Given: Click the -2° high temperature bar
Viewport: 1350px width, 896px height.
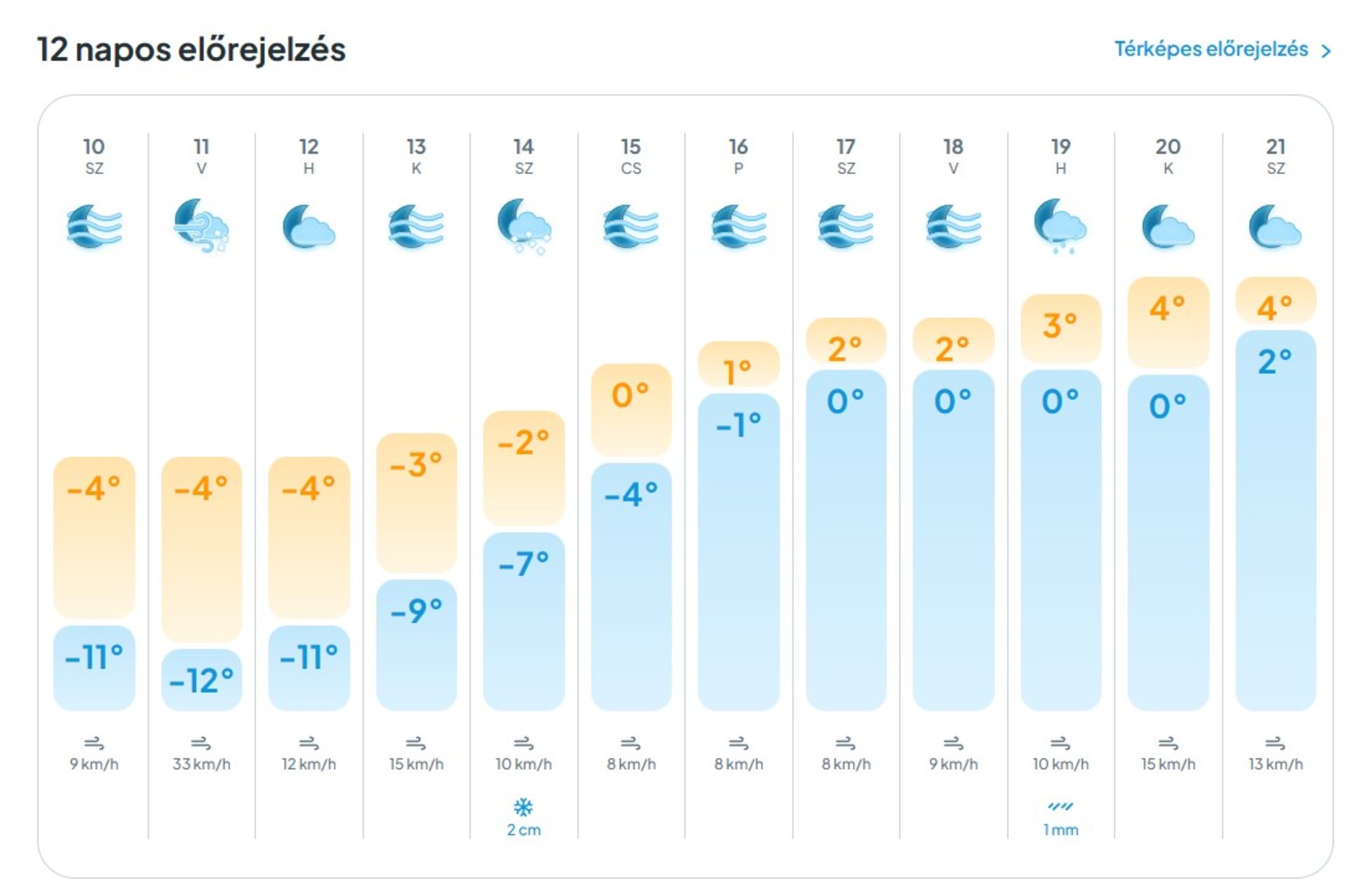Looking at the screenshot, I should coord(524,467).
